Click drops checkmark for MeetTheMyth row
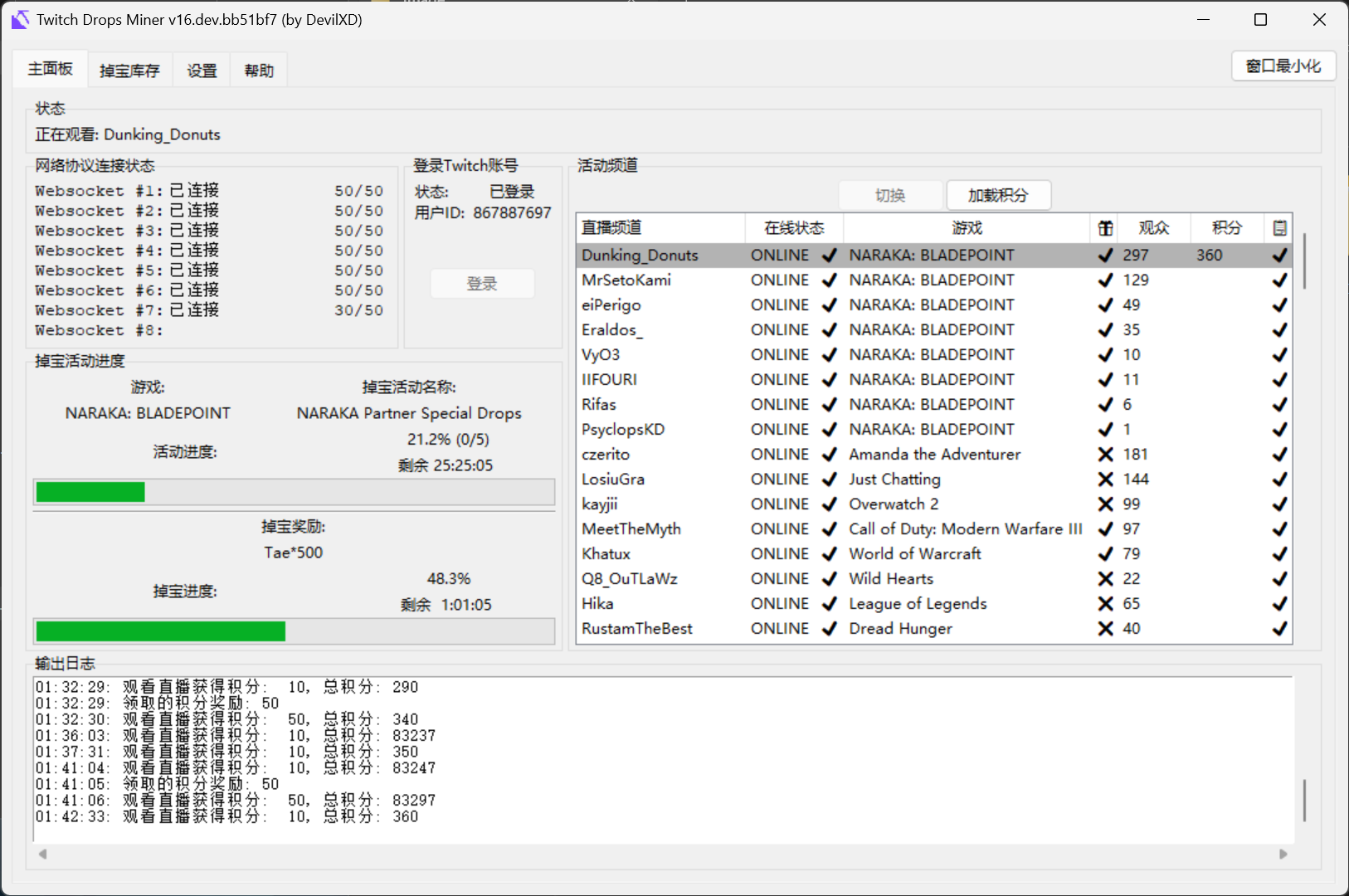This screenshot has height=896, width=1349. point(1105,529)
